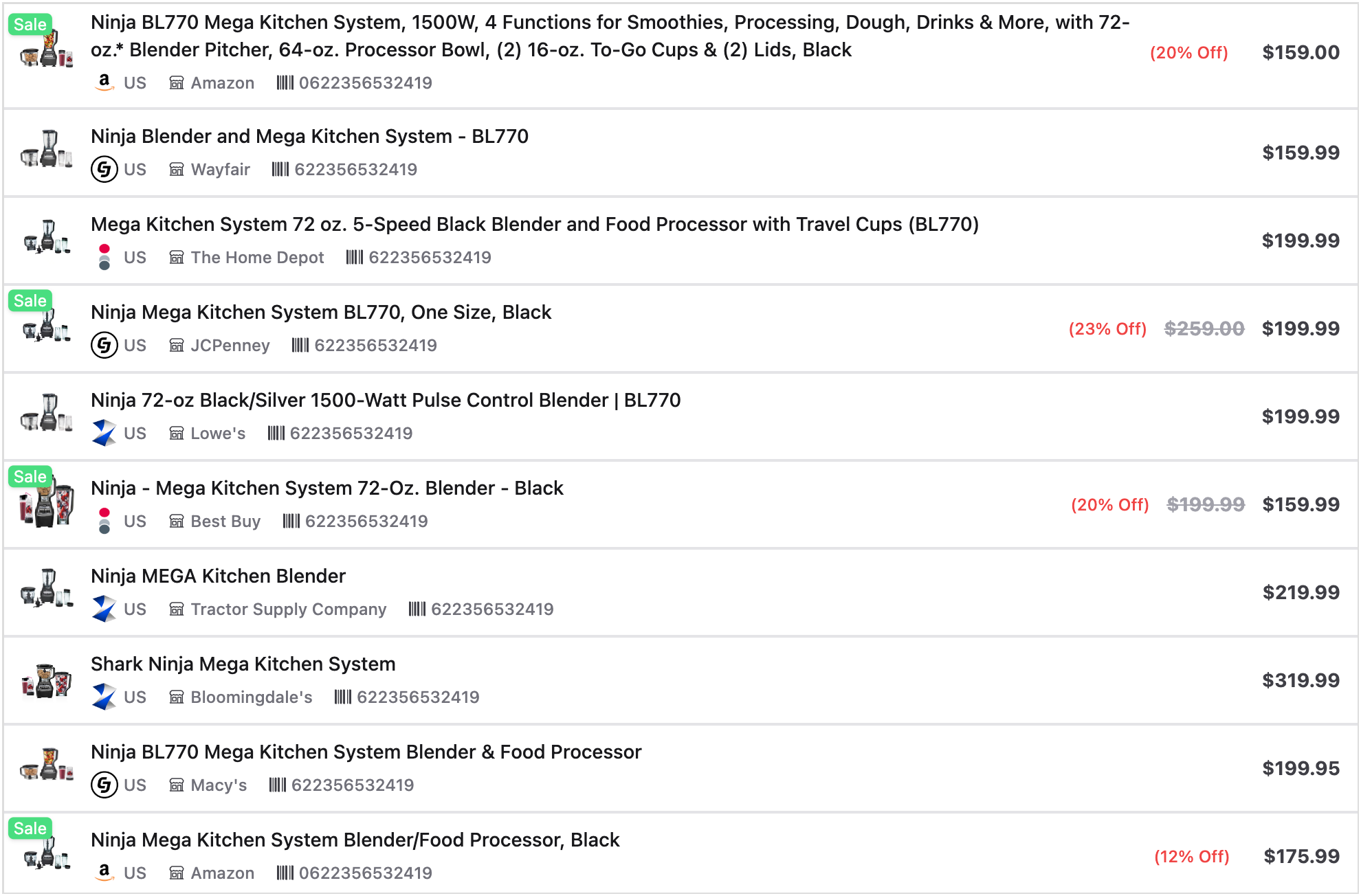
Task: Click the Amazon logo icon in first listing
Action: pos(104,82)
